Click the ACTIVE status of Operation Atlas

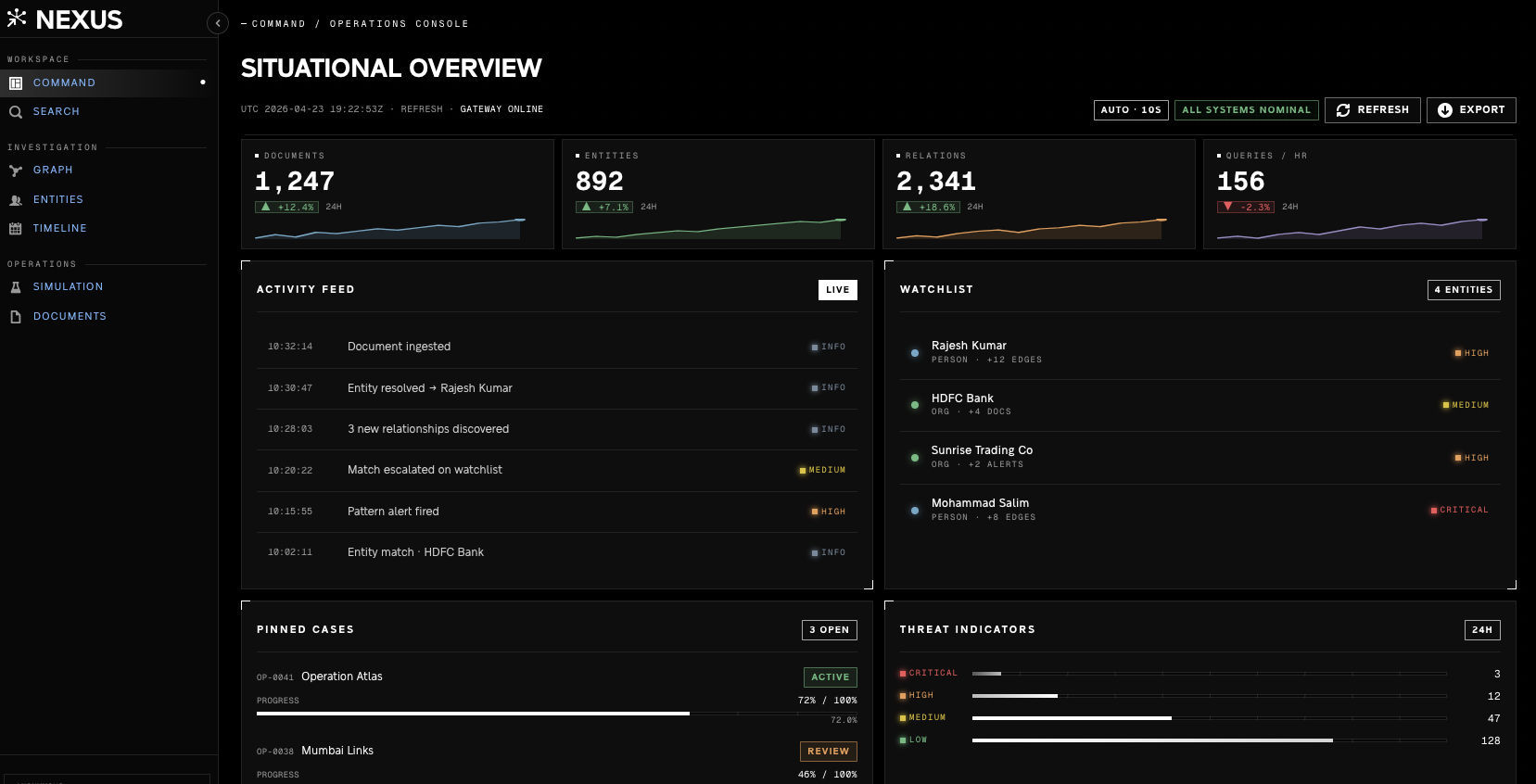pos(831,677)
